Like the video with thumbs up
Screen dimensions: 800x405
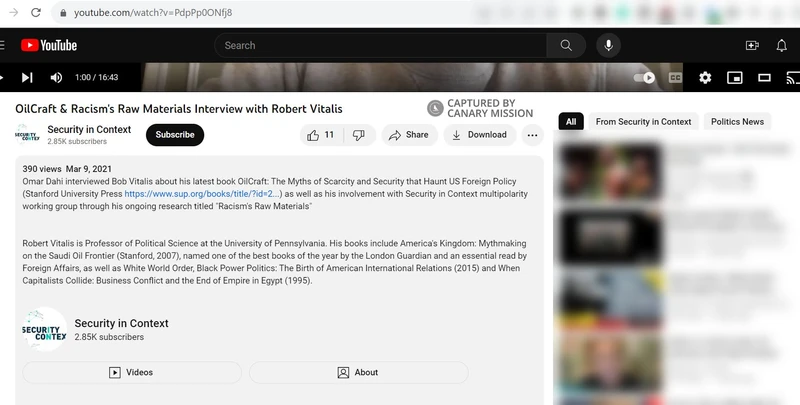click(x=321, y=135)
